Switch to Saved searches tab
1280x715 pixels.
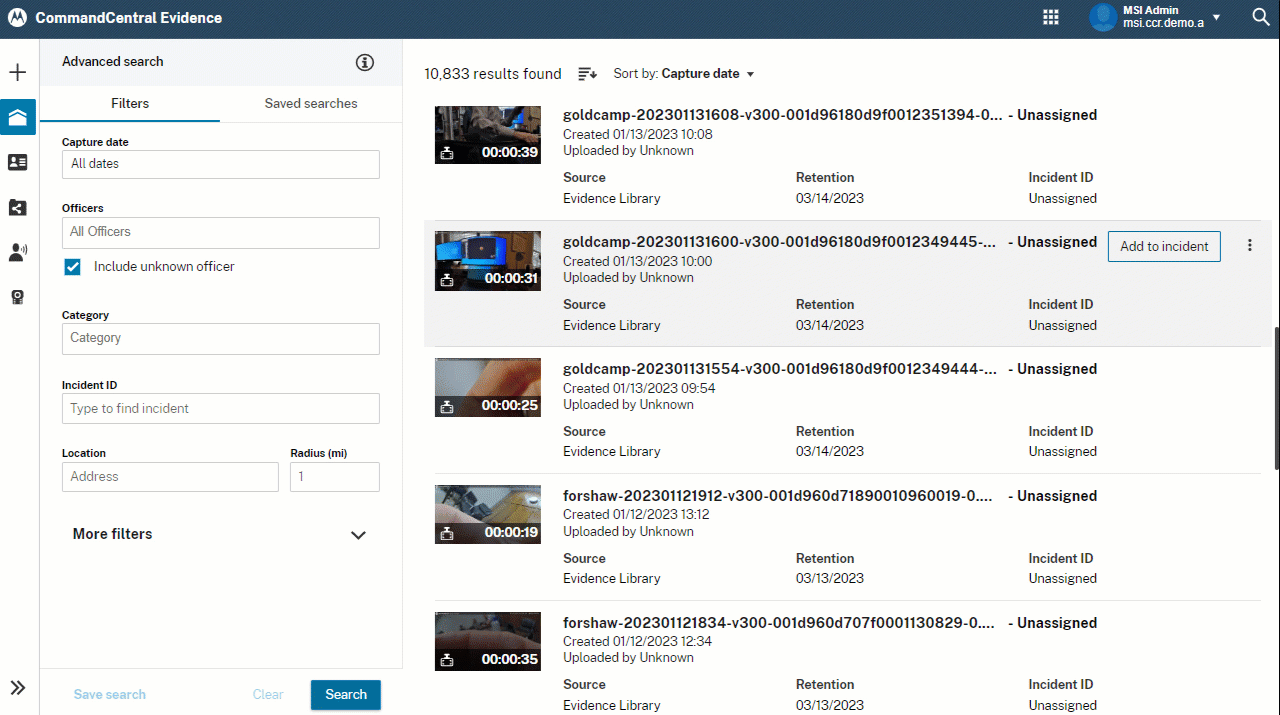pos(310,103)
